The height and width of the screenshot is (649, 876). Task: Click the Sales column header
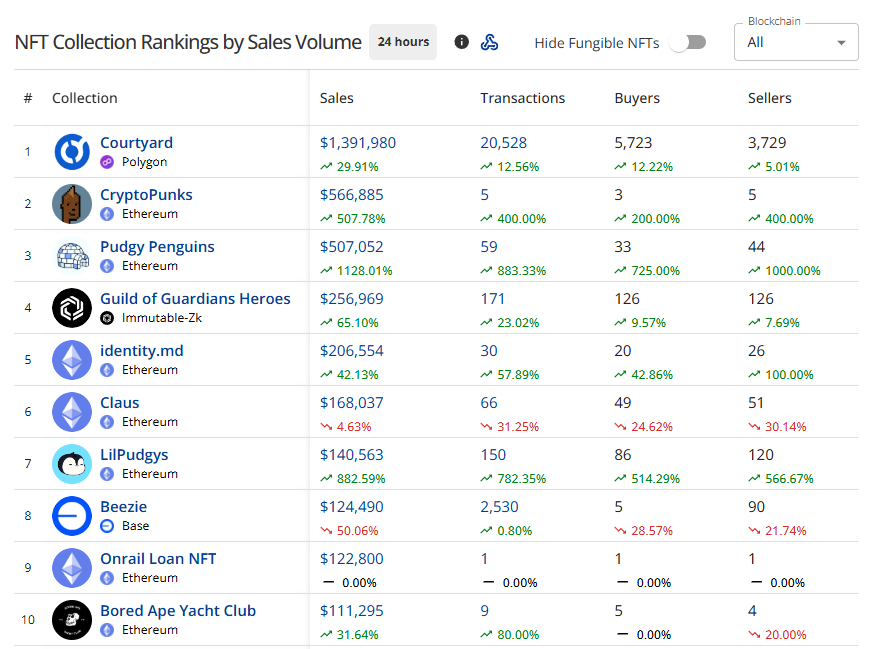(337, 98)
